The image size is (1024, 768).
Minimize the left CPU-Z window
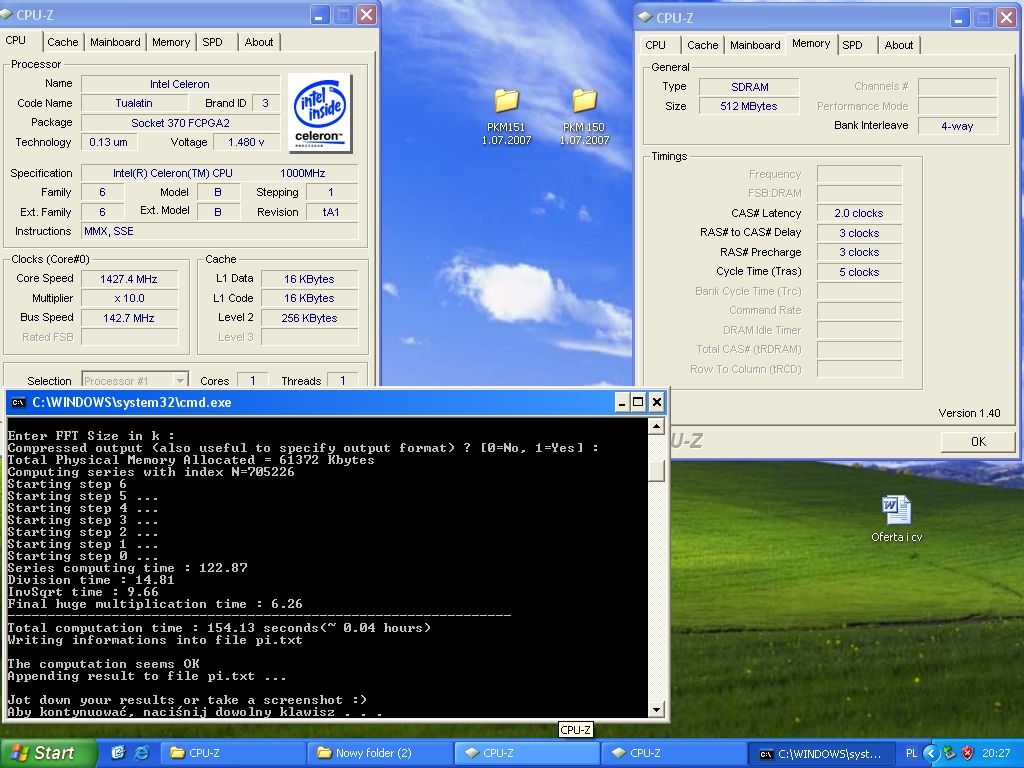[x=319, y=15]
